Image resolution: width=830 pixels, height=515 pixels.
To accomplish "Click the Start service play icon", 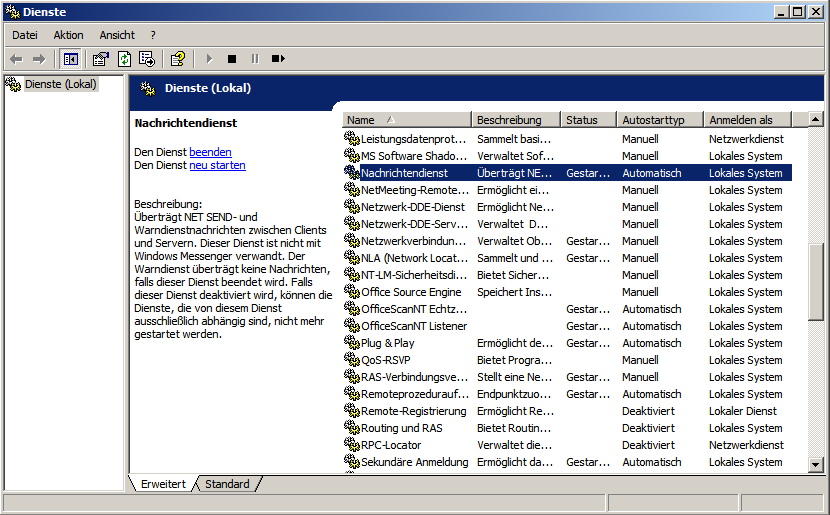I will click(x=209, y=59).
